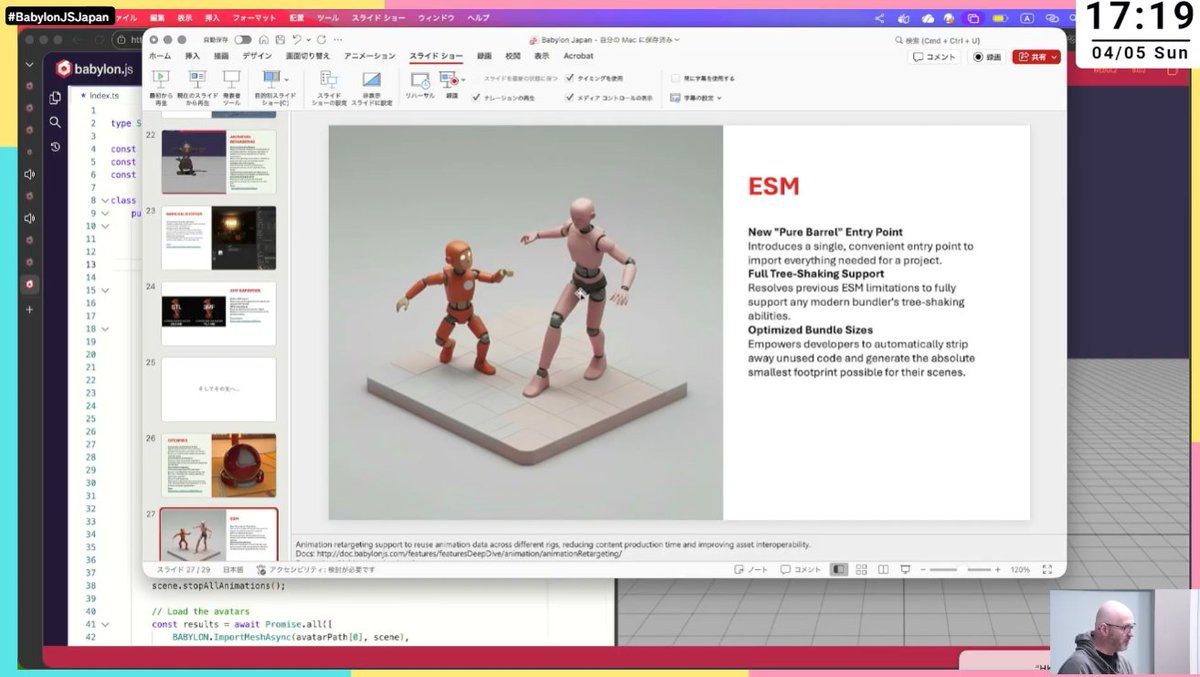Viewport: 1200px width, 677px height.
Task: Open Set Up Slide Show icon
Action: (x=328, y=79)
